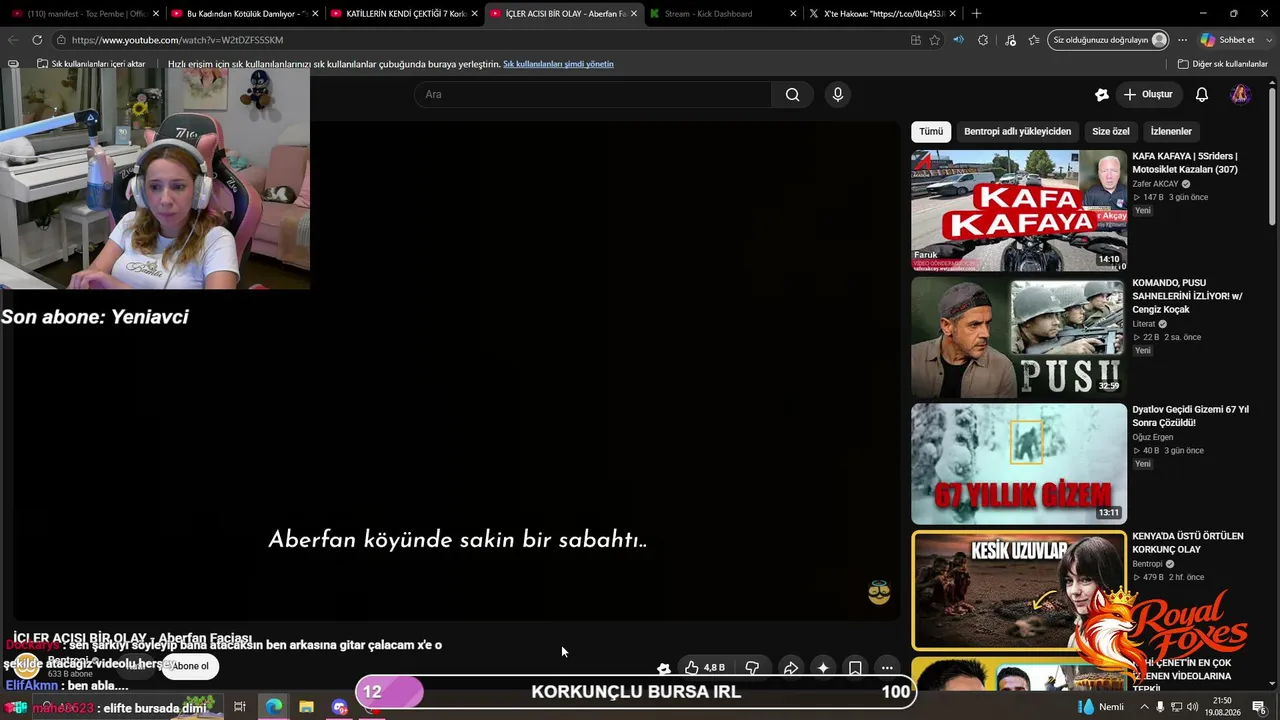This screenshot has width=1280, height=720.
Task: Close the manifest - Toz Pembe tab
Action: (x=156, y=14)
